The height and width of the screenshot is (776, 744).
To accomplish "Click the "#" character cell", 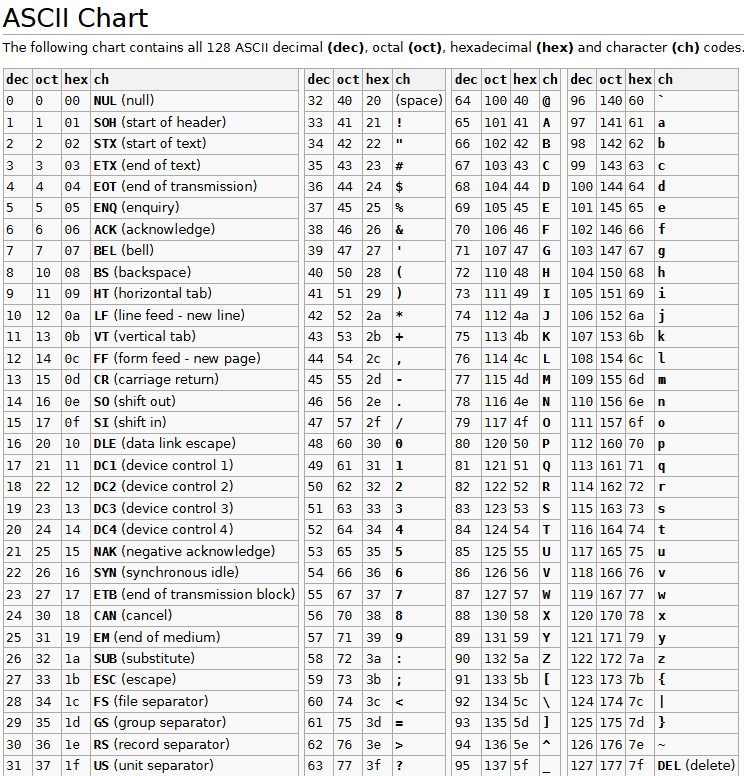I will [x=419, y=165].
